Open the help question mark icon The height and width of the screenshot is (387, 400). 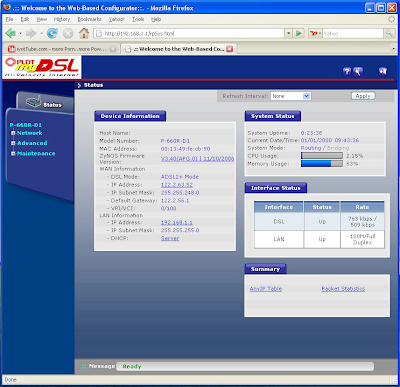point(347,71)
